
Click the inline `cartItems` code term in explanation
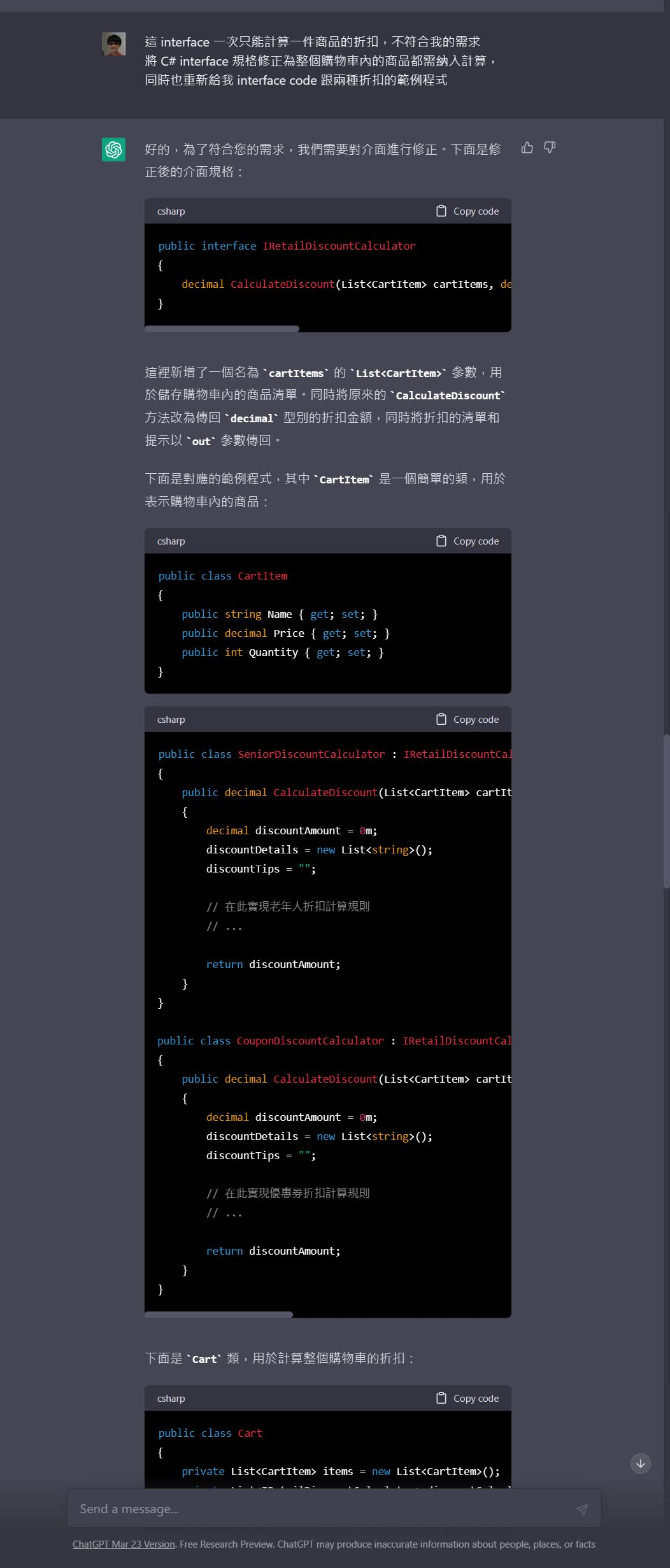(x=296, y=373)
